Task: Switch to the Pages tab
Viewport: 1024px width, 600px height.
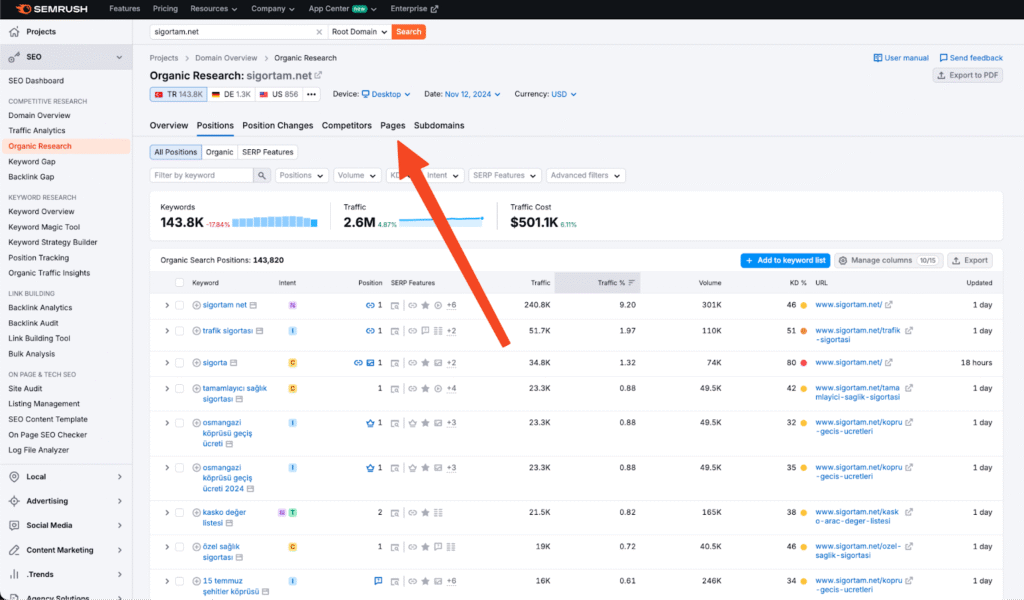Action: pos(393,126)
